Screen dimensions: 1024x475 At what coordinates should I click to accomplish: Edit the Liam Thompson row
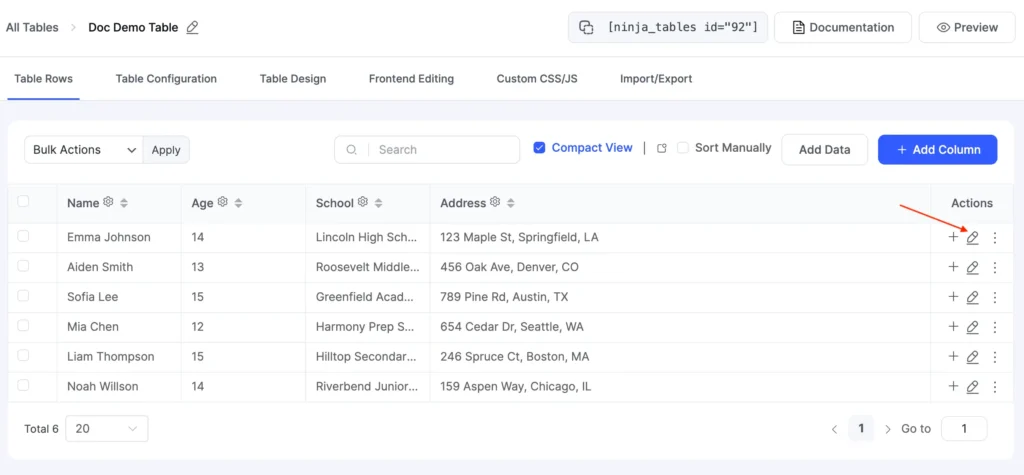(x=972, y=357)
